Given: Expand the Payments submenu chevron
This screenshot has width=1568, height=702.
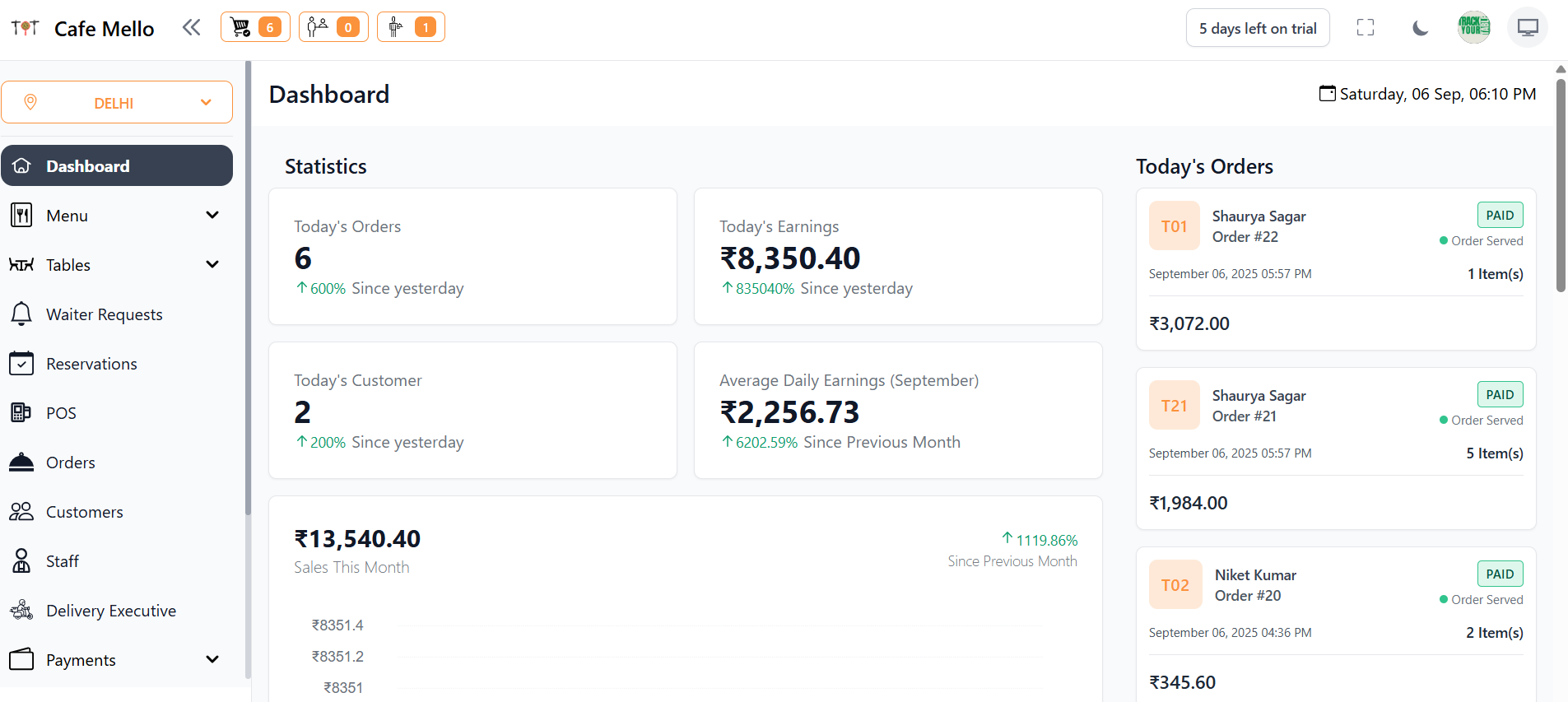Looking at the screenshot, I should (x=212, y=660).
